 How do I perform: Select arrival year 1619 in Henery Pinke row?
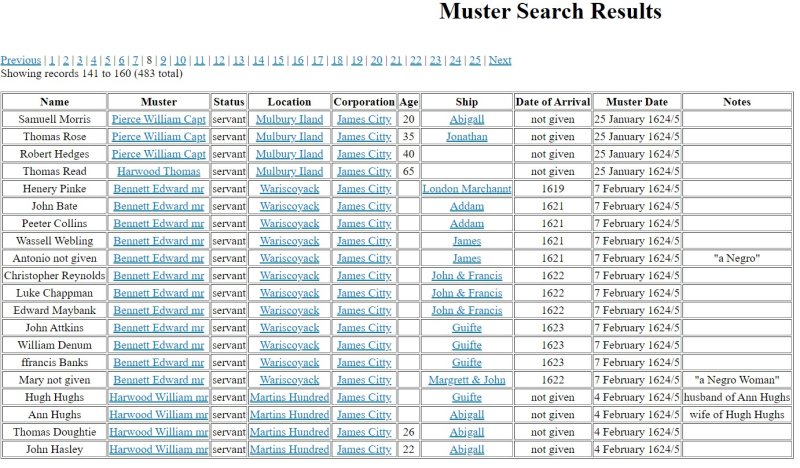tap(553, 189)
